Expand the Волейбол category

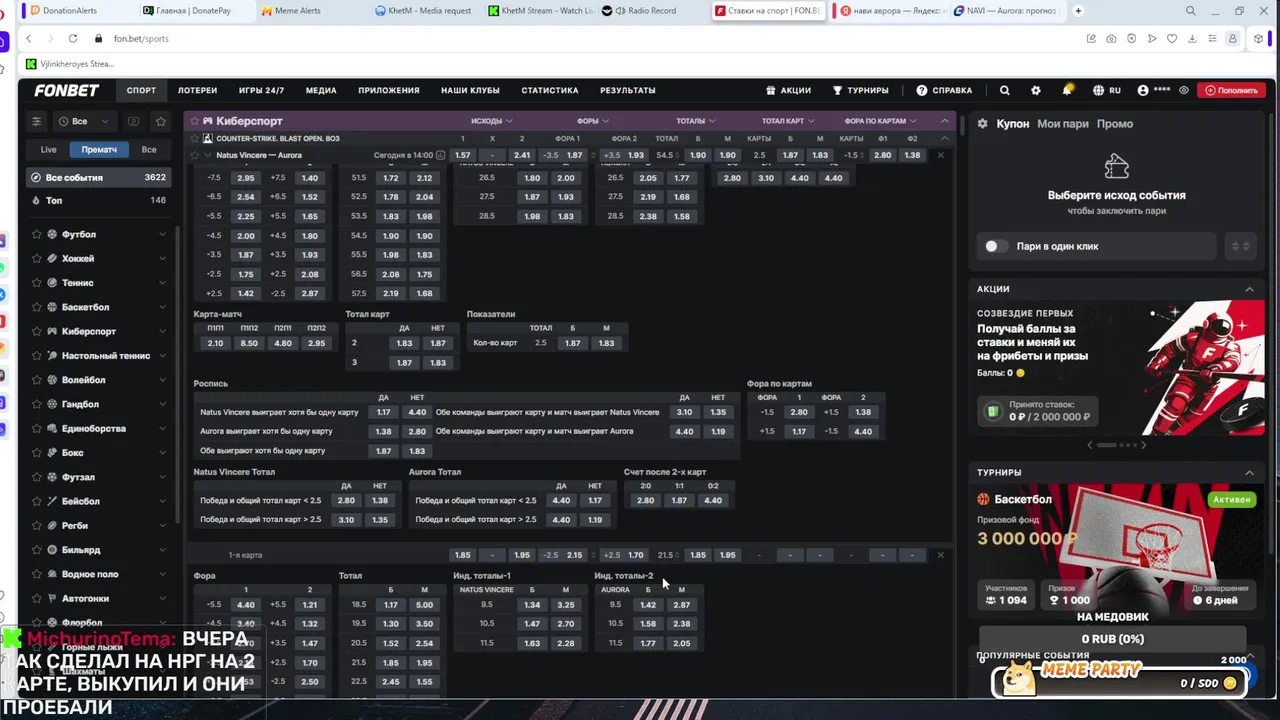162,380
